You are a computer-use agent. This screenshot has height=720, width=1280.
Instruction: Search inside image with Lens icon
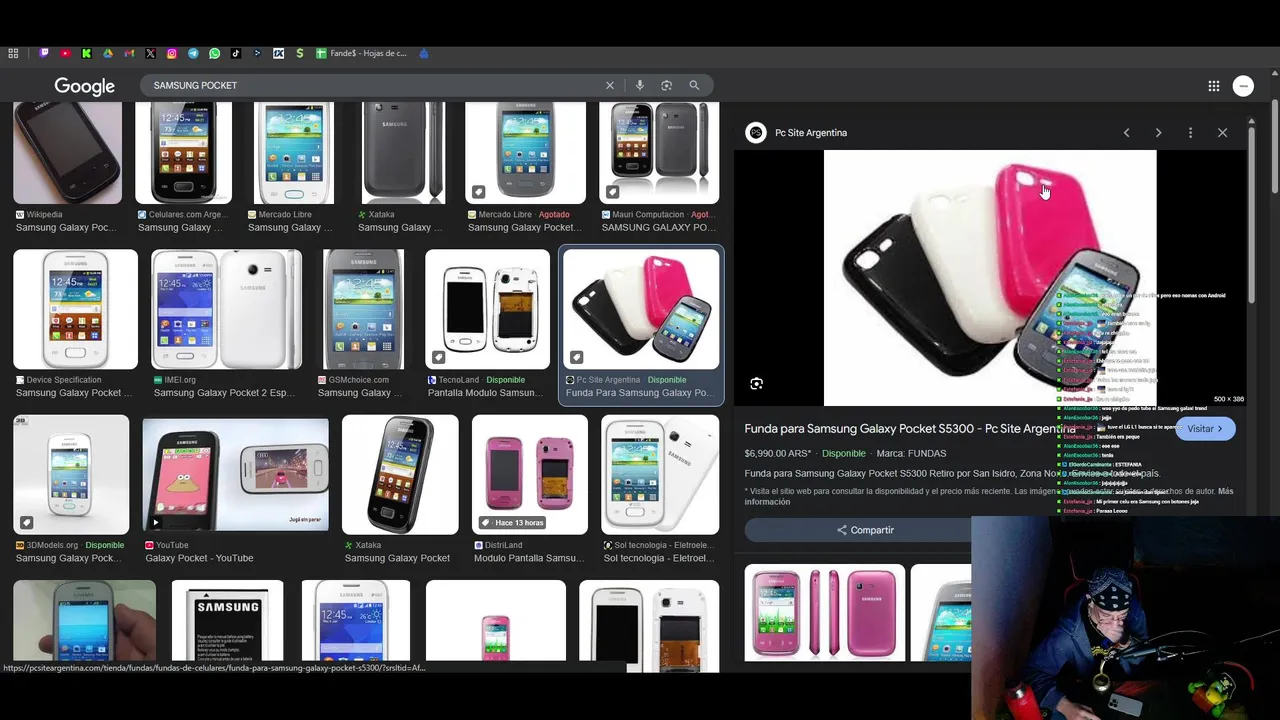[757, 383]
